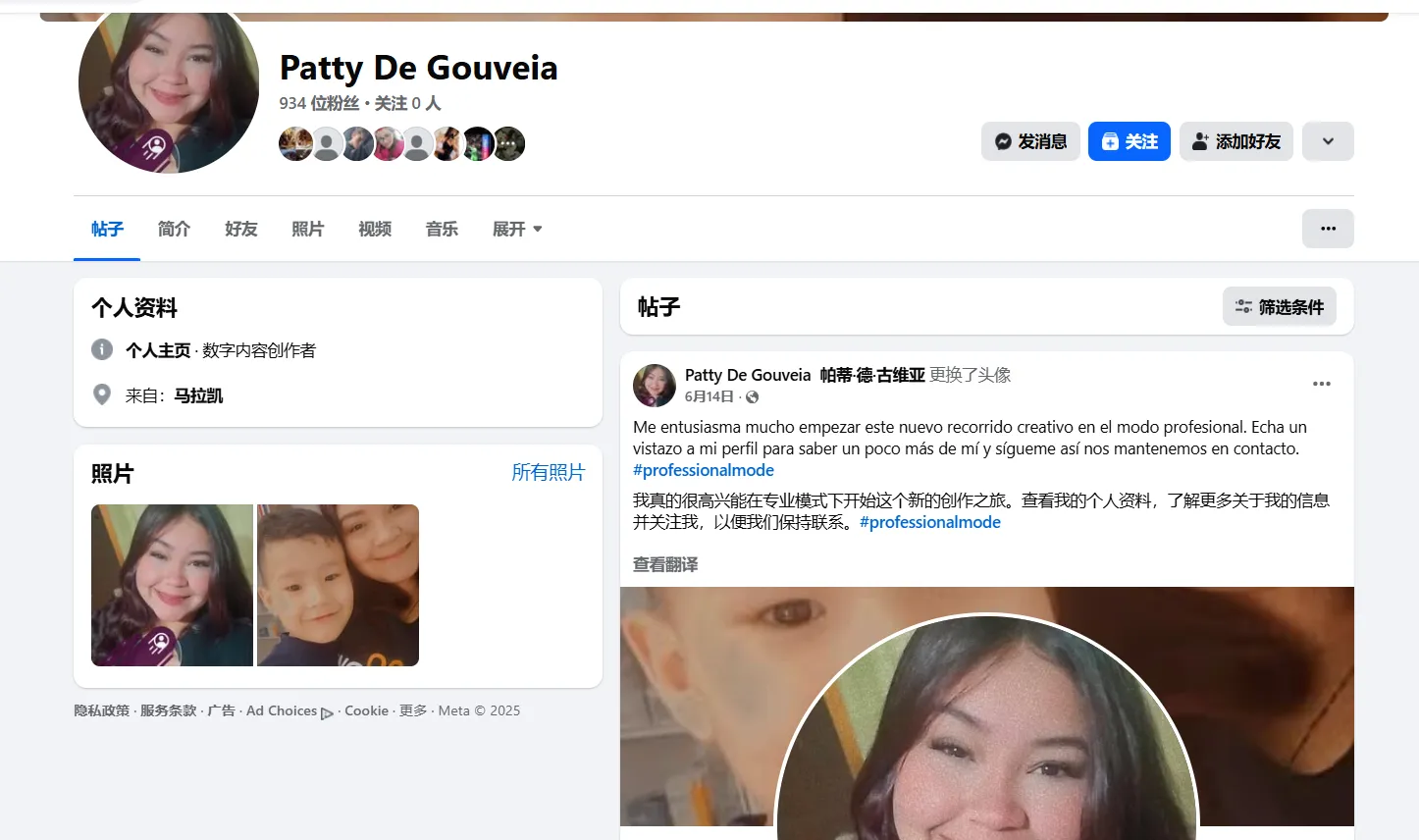Click the location pin icon beside 马拉凯
This screenshot has height=840, width=1419.
click(x=102, y=394)
